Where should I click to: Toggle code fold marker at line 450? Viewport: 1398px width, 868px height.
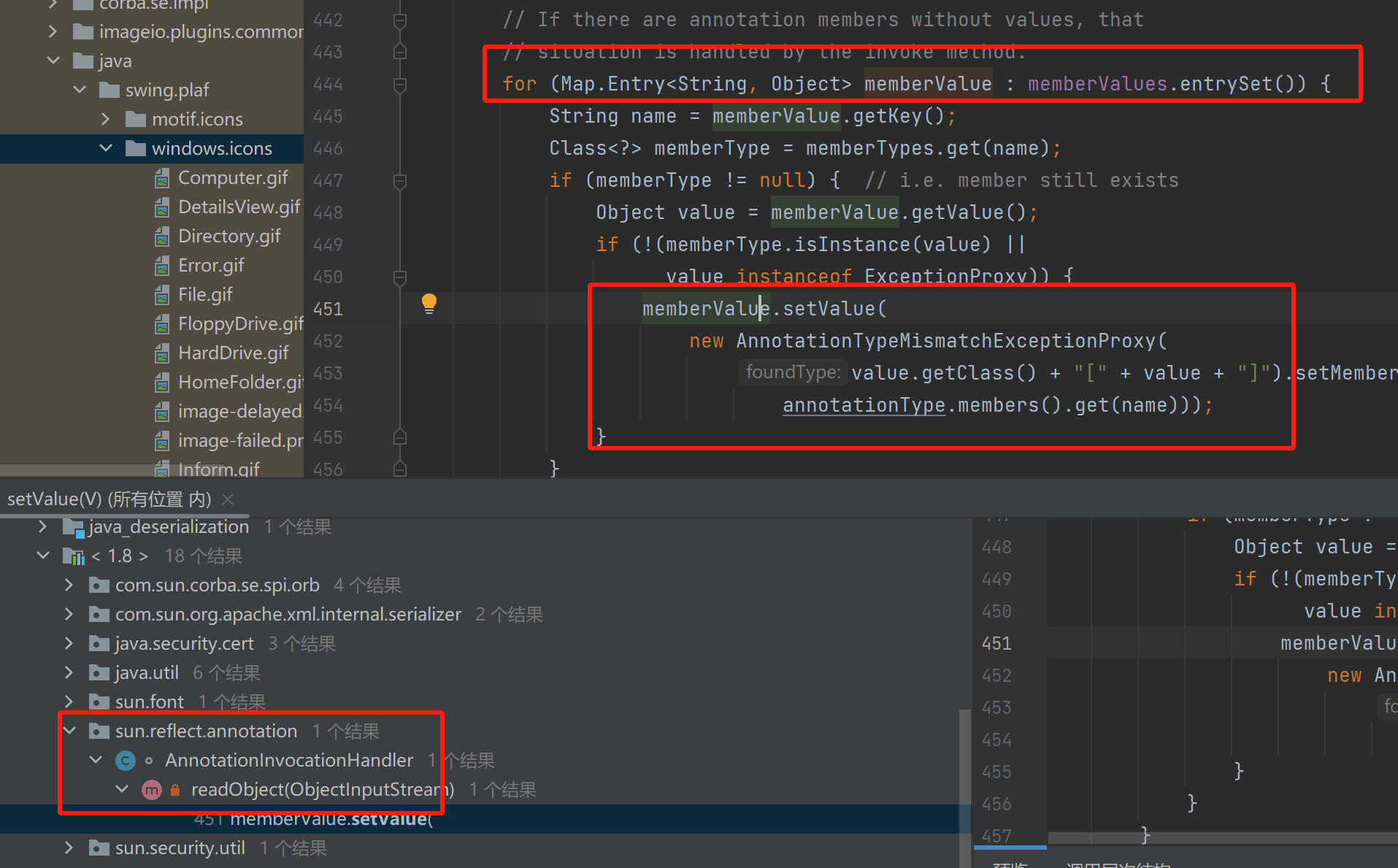pyautogui.click(x=400, y=277)
